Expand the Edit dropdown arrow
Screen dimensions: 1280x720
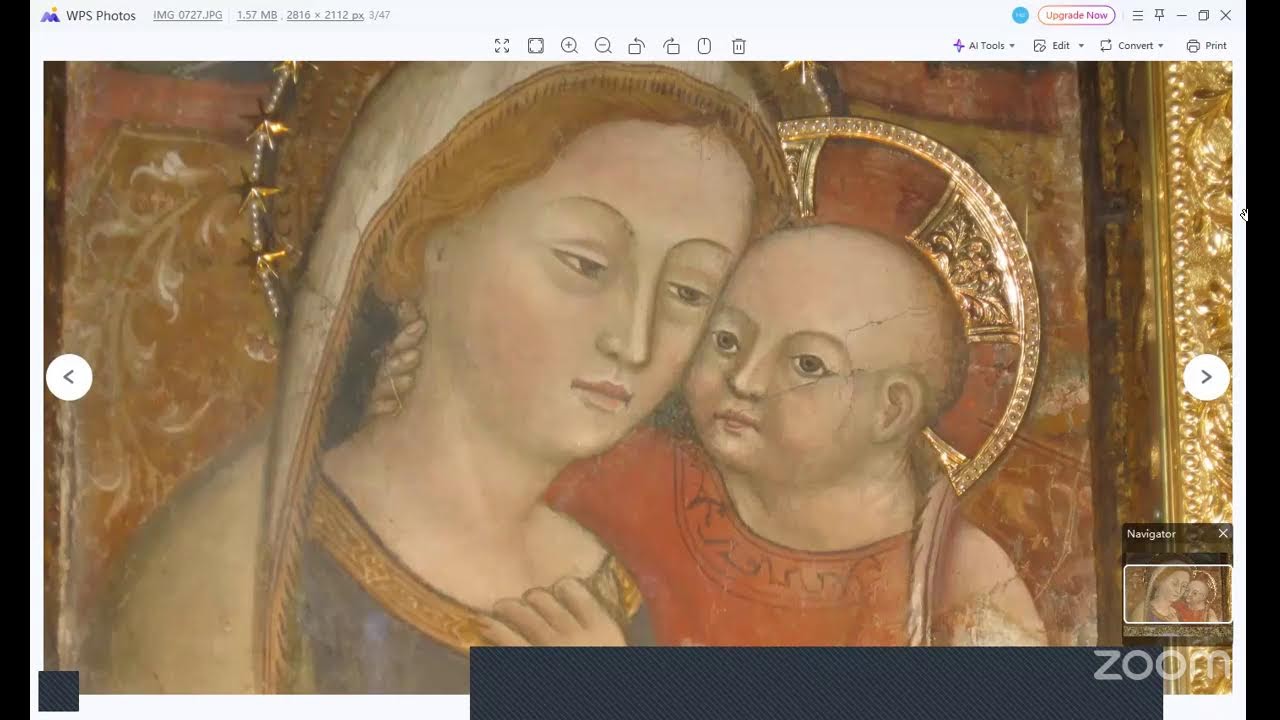click(x=1081, y=46)
